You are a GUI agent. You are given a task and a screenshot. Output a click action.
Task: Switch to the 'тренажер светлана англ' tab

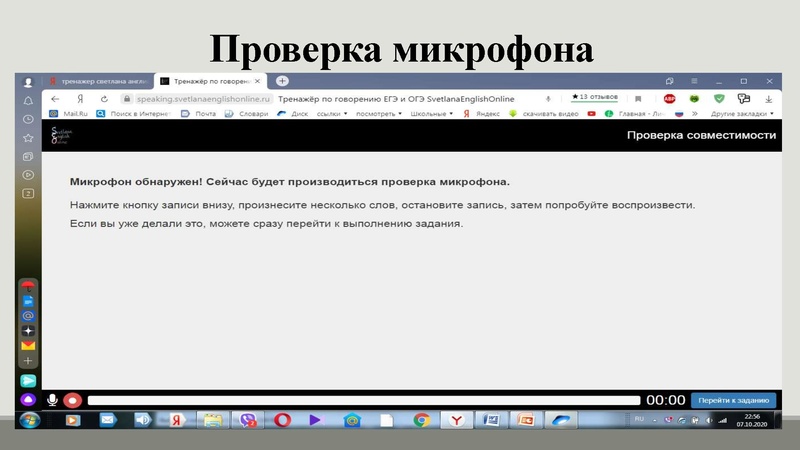[99, 81]
